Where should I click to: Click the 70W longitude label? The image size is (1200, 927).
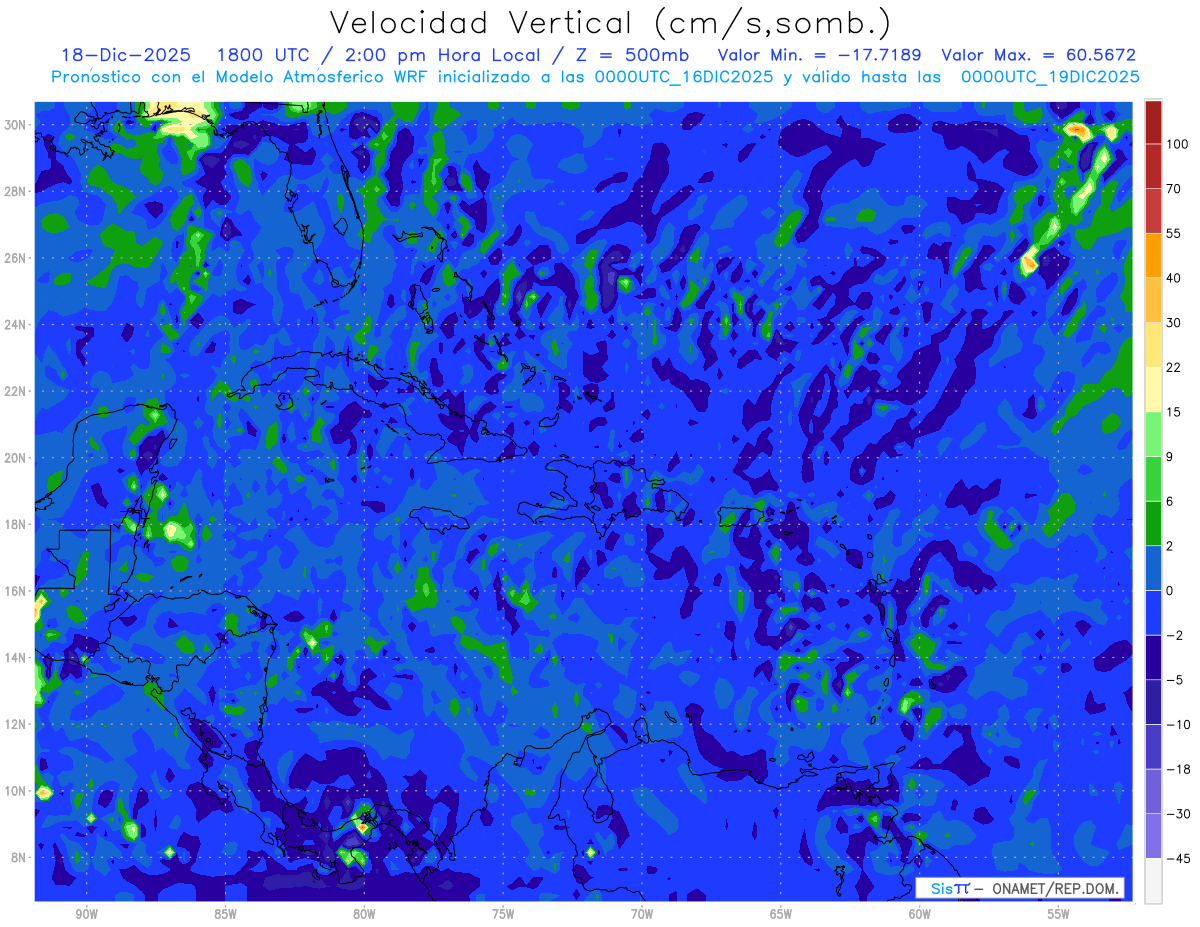click(642, 914)
